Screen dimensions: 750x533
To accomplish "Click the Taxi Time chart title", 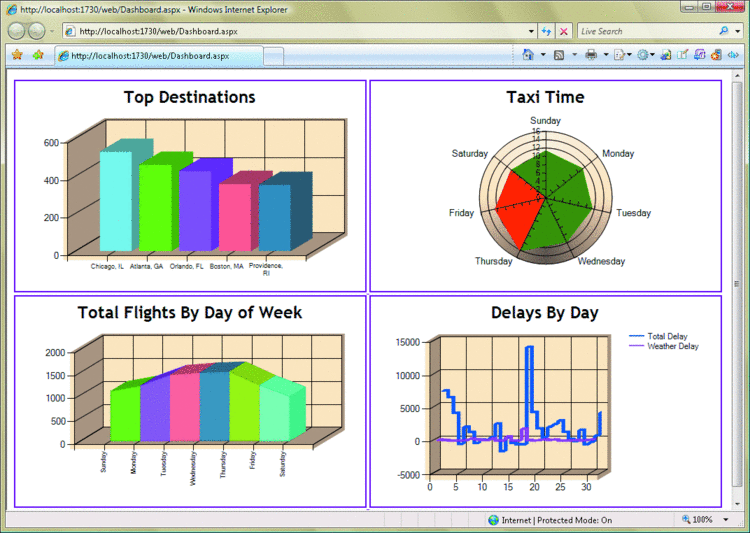I will 545,97.
